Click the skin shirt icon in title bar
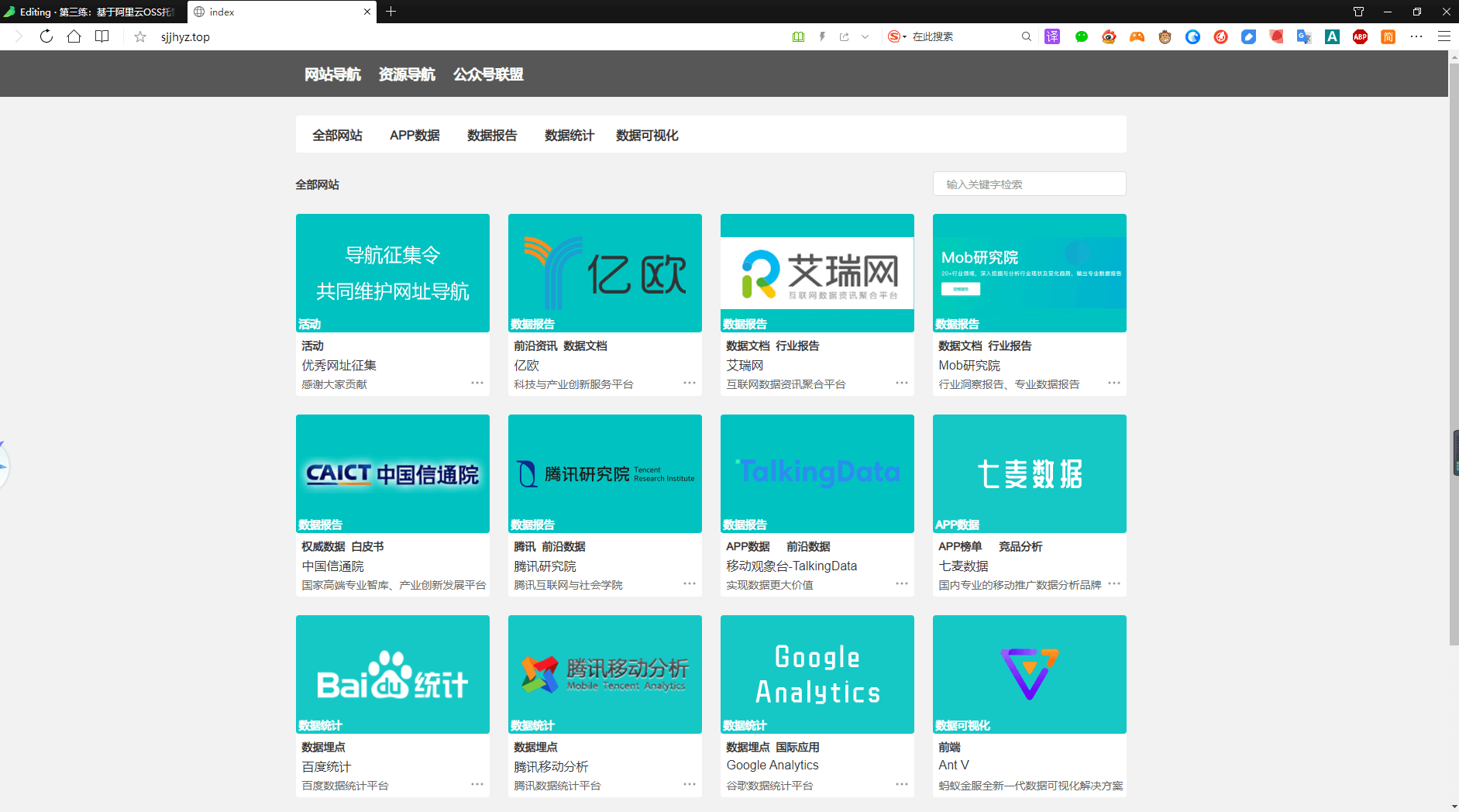The image size is (1459, 812). (x=1358, y=12)
